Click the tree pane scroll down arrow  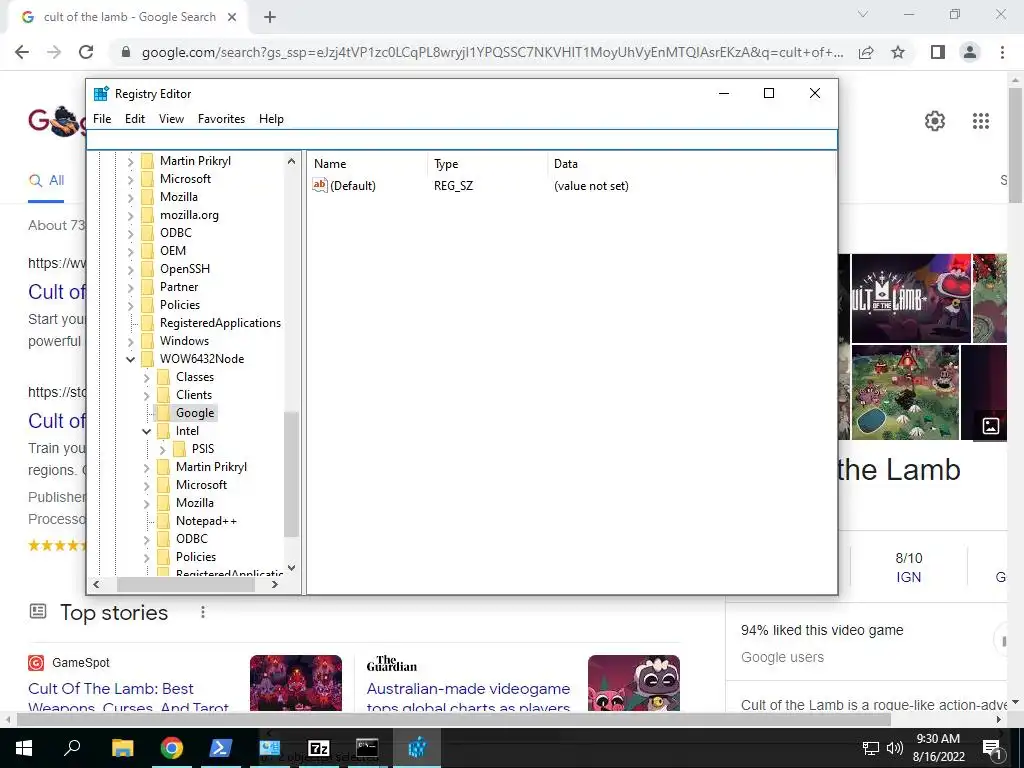click(291, 568)
